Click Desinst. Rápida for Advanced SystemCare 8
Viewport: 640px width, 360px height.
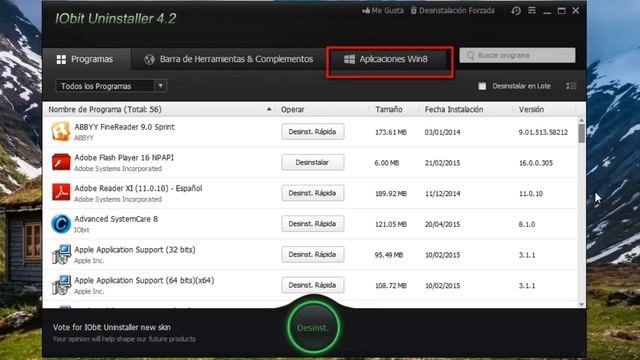pyautogui.click(x=312, y=224)
